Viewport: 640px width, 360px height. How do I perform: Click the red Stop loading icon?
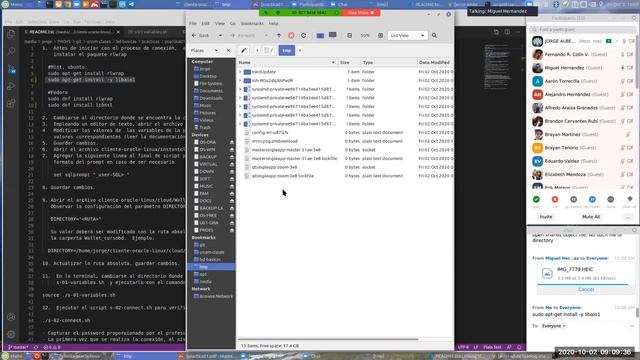291,36
